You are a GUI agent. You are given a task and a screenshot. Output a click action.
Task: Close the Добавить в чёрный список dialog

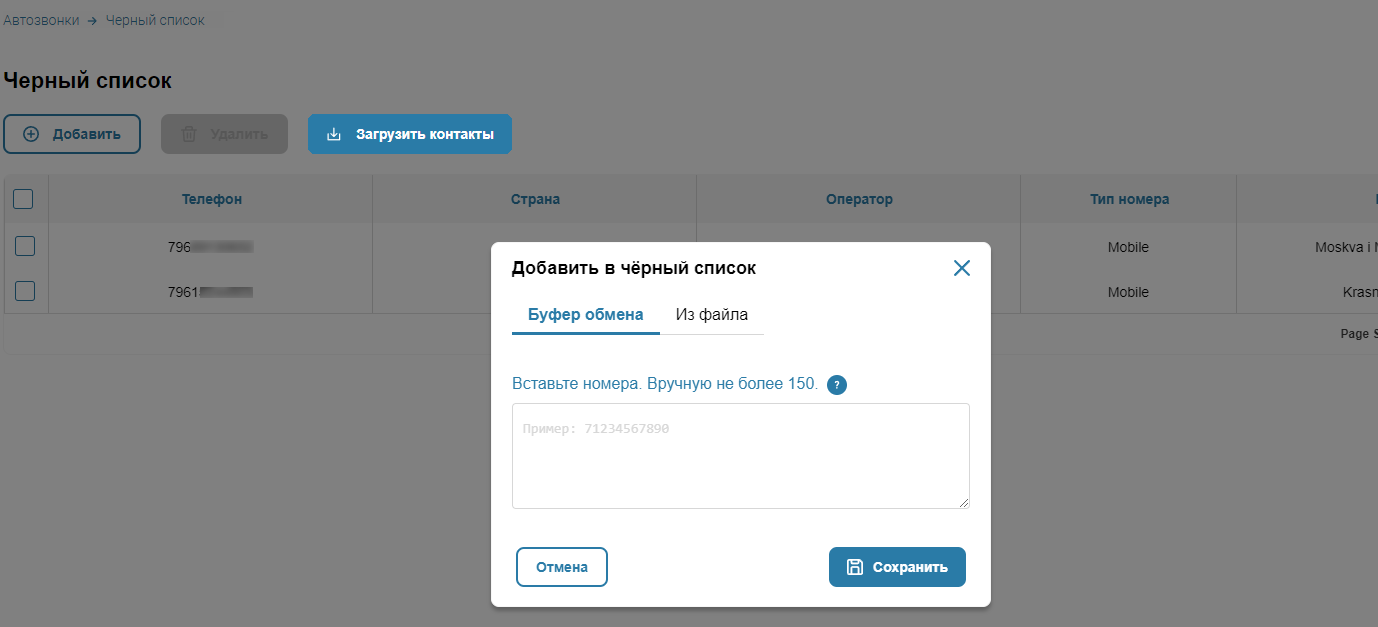pyautogui.click(x=962, y=268)
